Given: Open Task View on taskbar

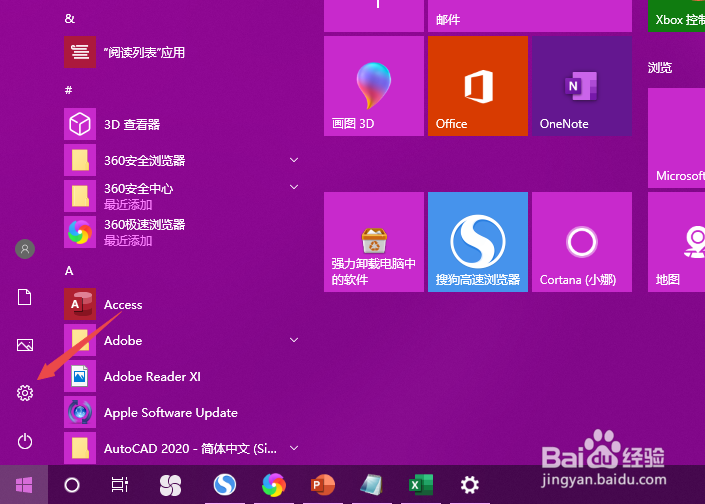Looking at the screenshot, I should pyautogui.click(x=120, y=485).
